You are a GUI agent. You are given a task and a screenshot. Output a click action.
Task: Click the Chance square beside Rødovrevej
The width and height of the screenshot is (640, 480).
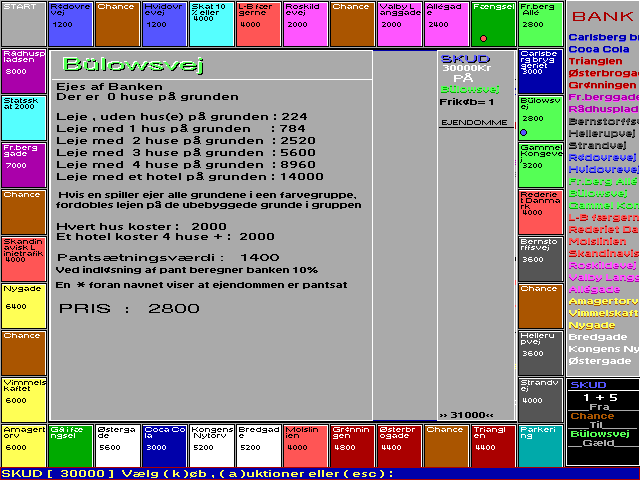tap(118, 24)
